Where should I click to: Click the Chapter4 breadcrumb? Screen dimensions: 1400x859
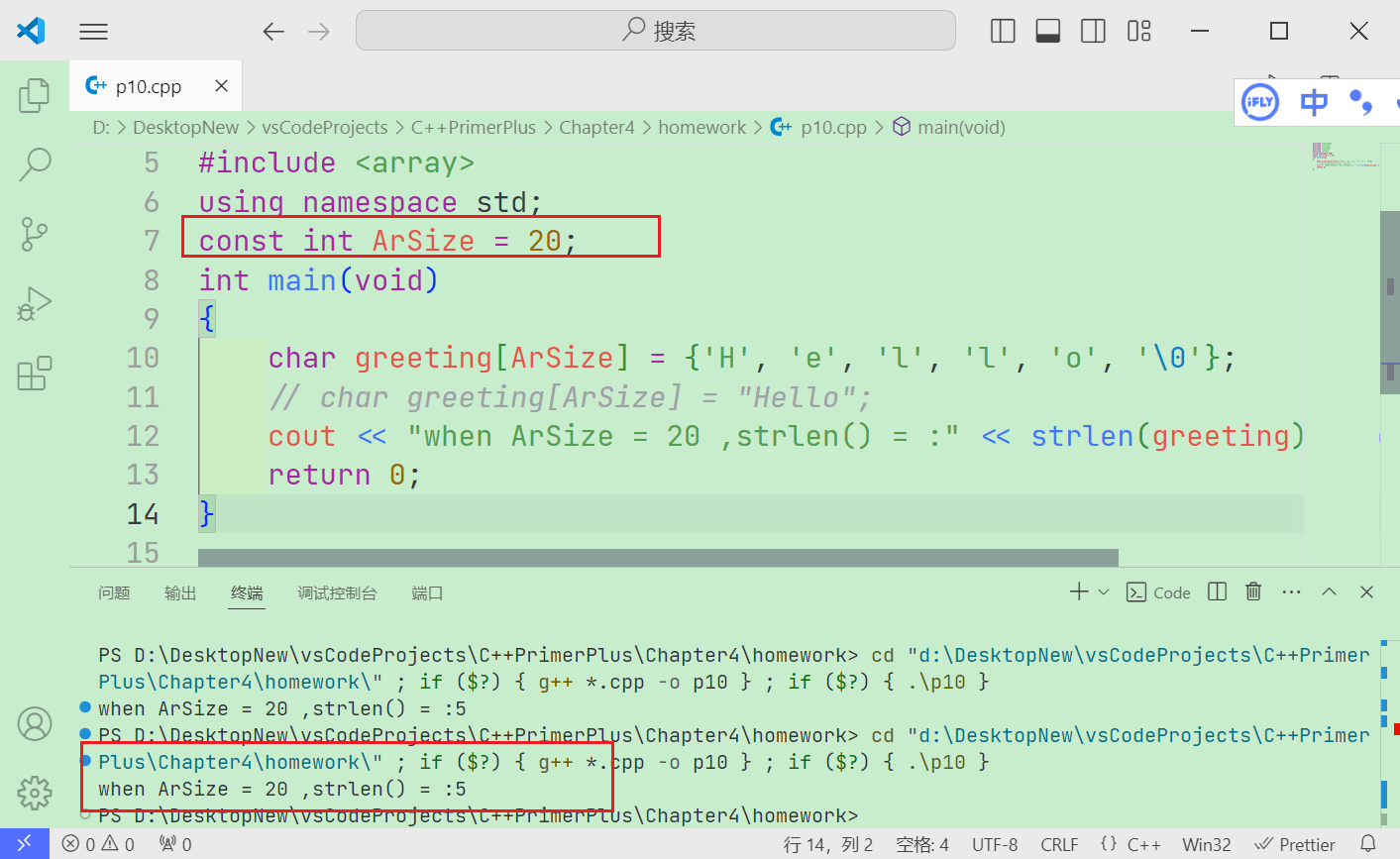click(596, 128)
